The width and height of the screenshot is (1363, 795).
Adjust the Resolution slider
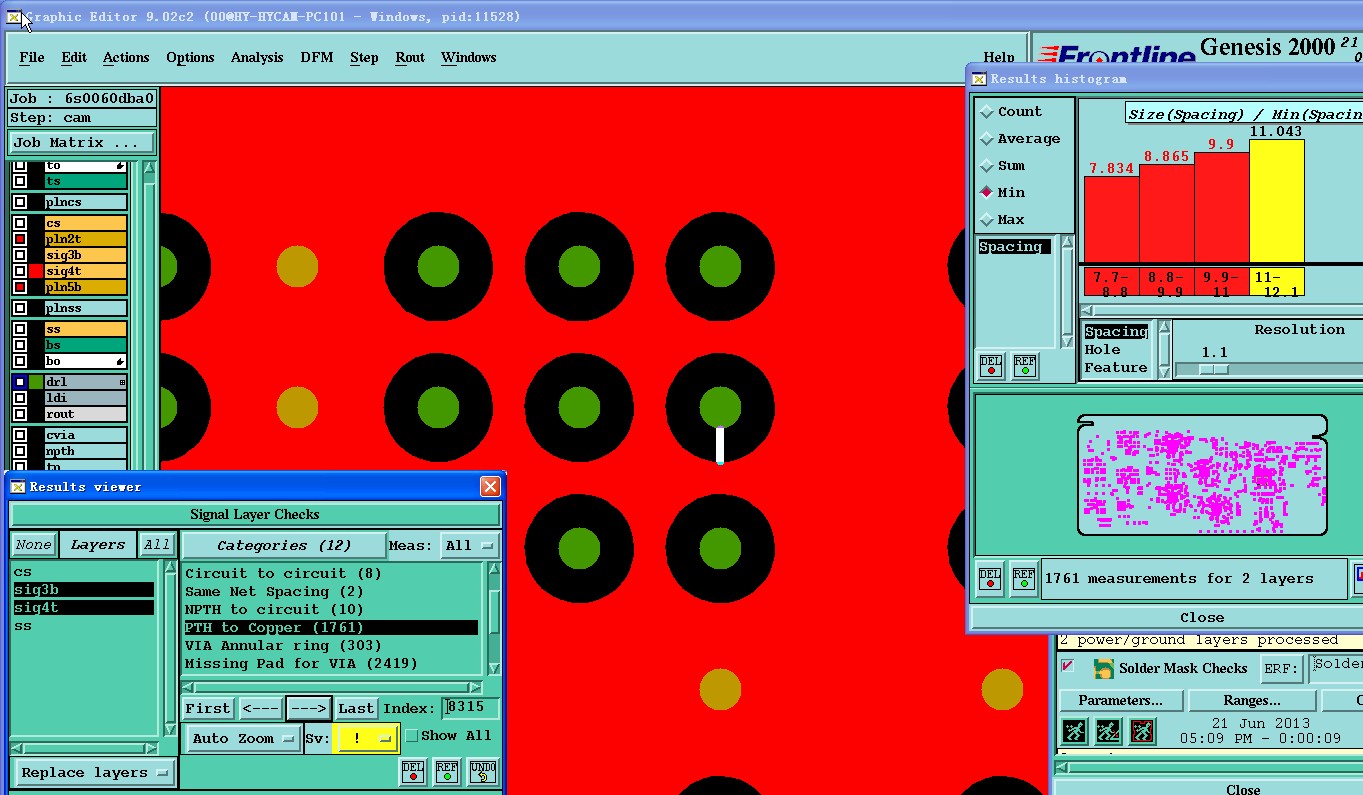click(x=1213, y=369)
